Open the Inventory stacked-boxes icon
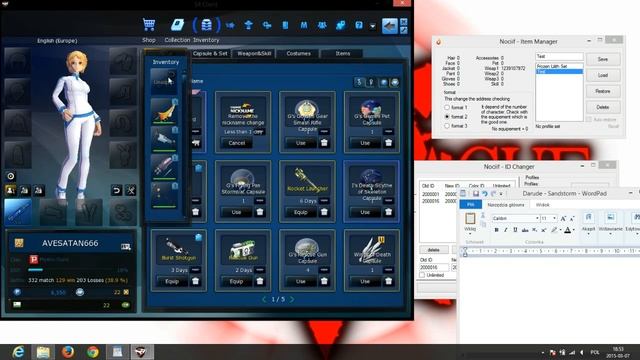Screen dimensions: 640x360 [x=207, y=25]
